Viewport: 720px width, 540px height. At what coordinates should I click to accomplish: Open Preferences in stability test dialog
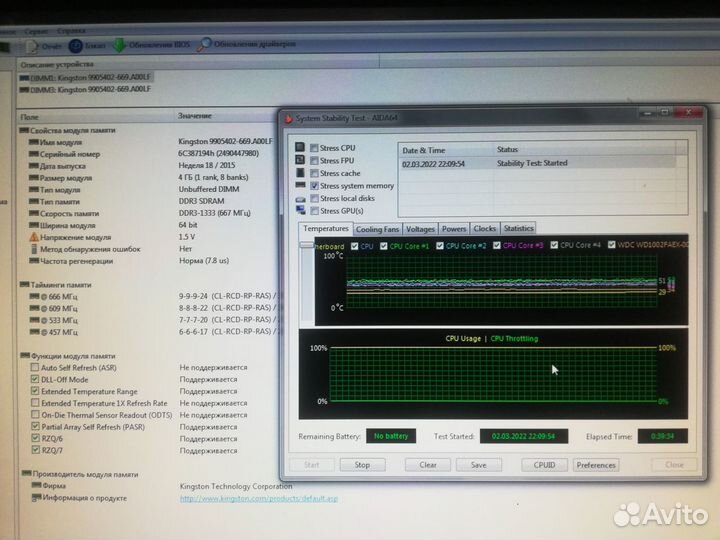click(596, 465)
